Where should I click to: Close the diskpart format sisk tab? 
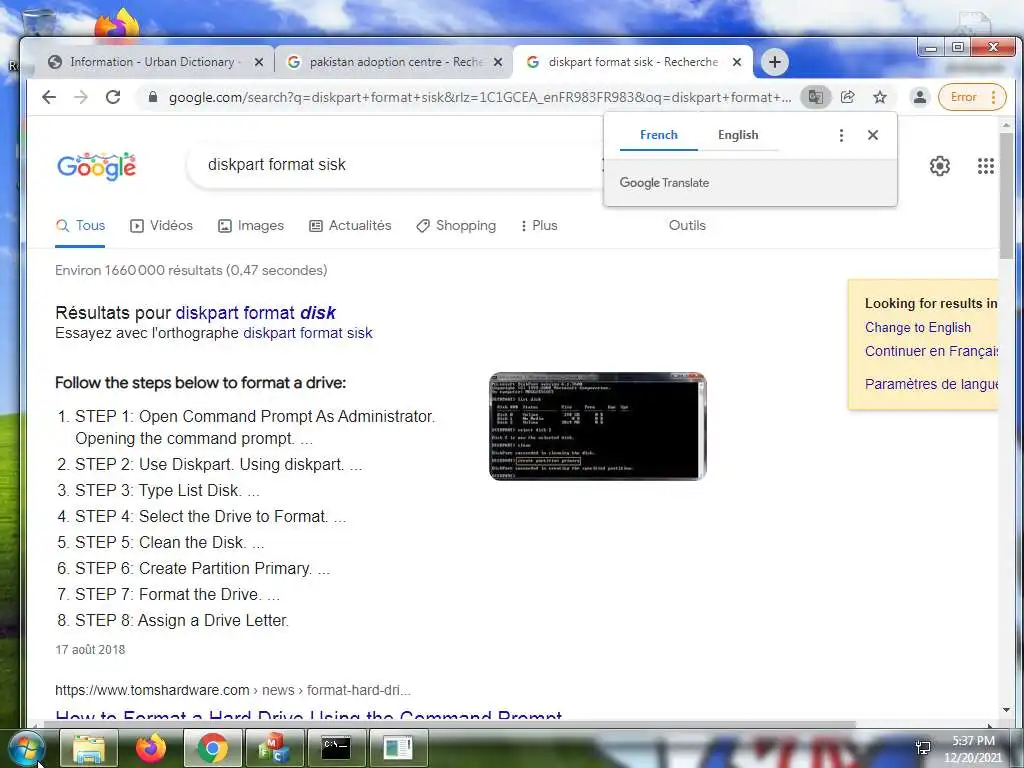[737, 62]
